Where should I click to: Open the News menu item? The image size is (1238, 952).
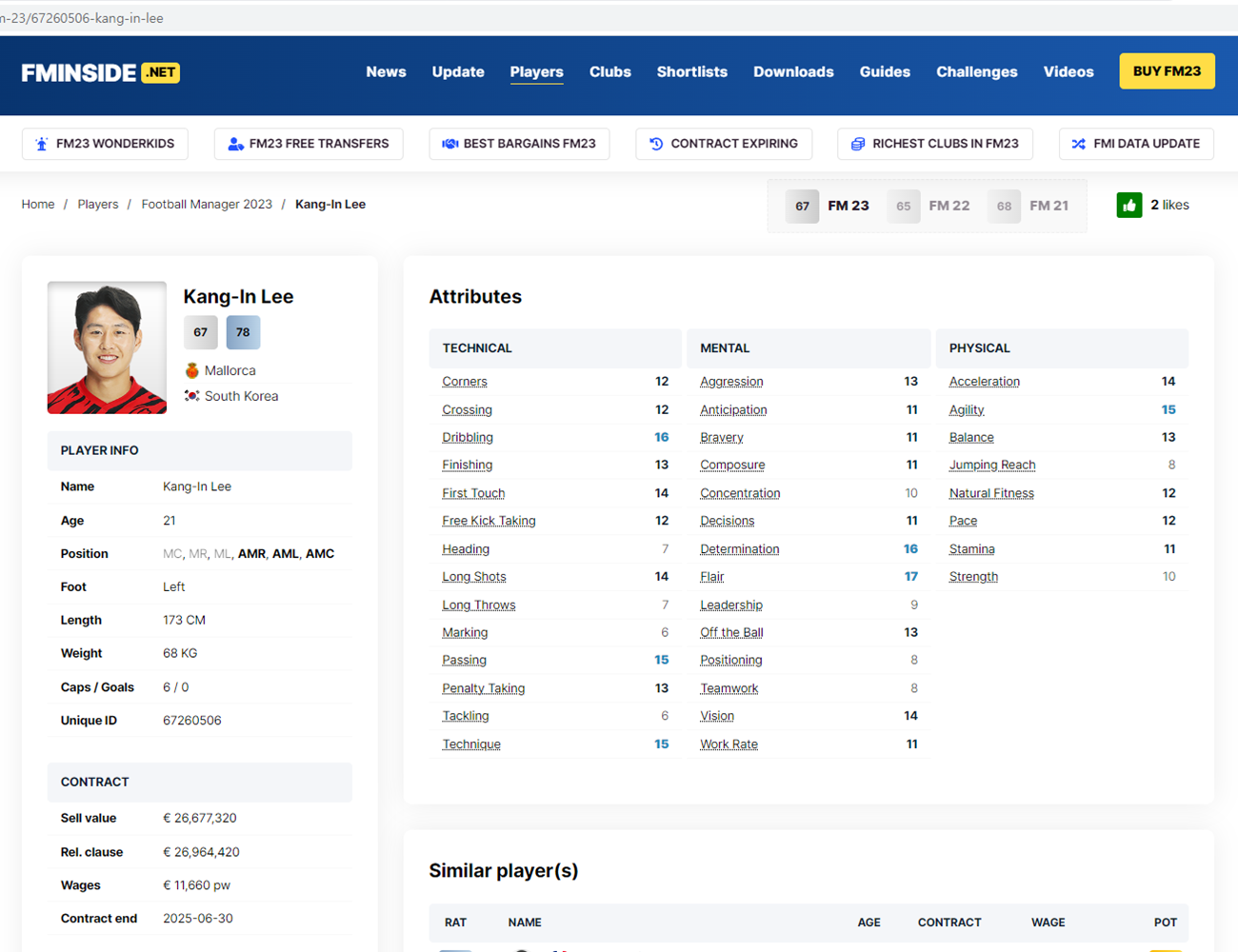coord(386,72)
